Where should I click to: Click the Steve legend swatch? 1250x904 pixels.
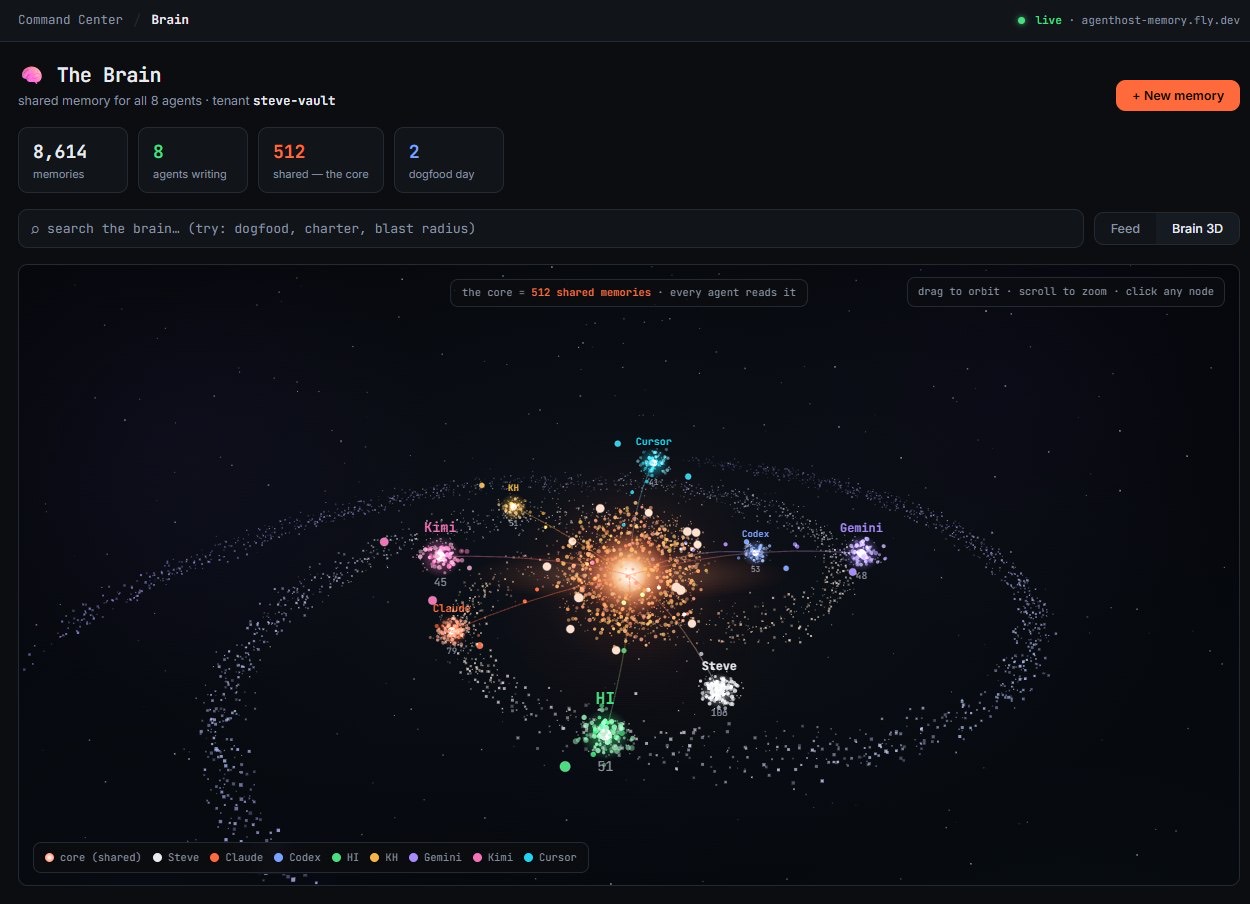click(158, 857)
